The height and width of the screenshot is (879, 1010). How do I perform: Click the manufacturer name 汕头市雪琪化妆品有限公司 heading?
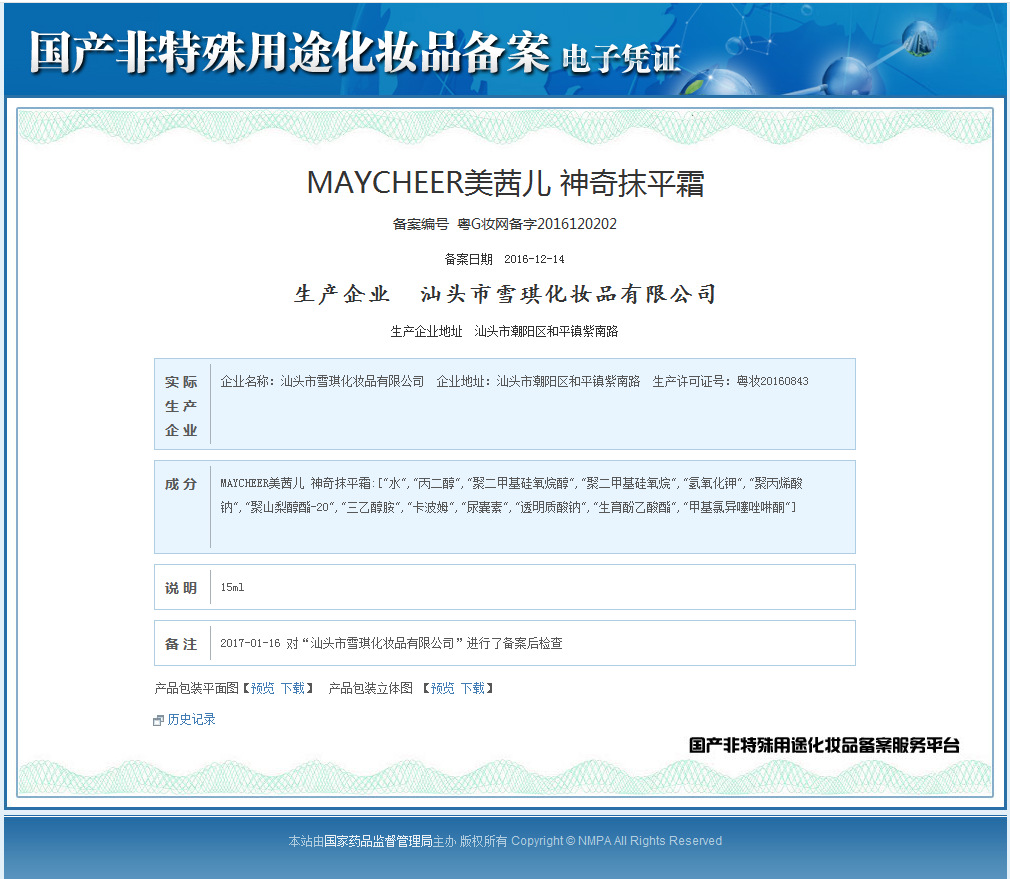pos(568,294)
